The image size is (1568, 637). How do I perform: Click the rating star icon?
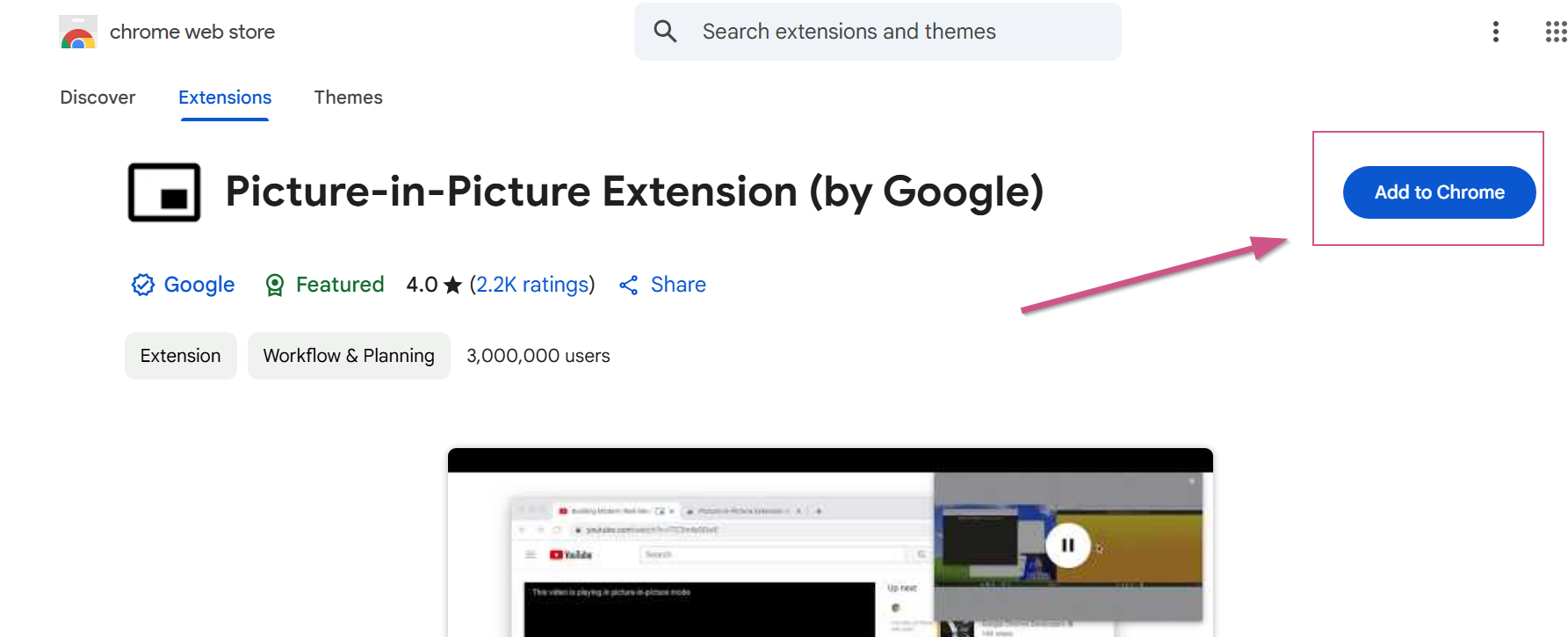[x=452, y=285]
